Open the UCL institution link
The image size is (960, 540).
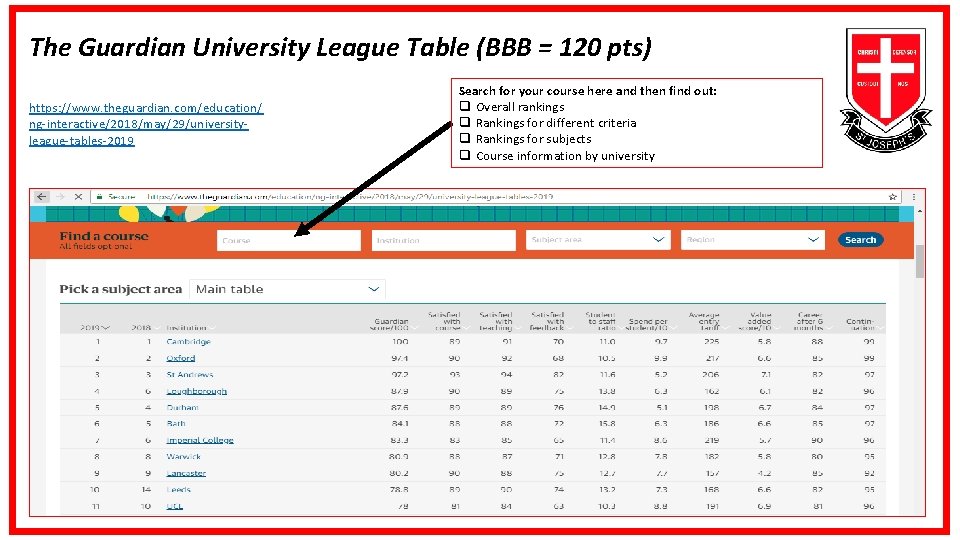tap(174, 506)
